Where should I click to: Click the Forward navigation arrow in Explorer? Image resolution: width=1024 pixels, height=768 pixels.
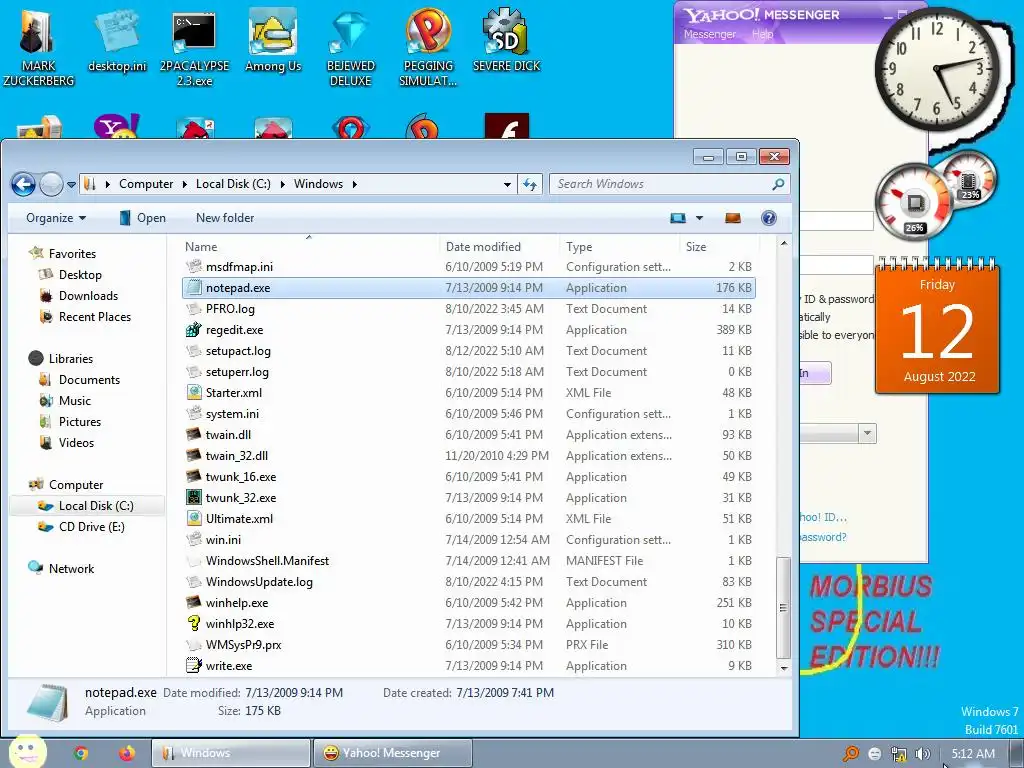pos(52,185)
